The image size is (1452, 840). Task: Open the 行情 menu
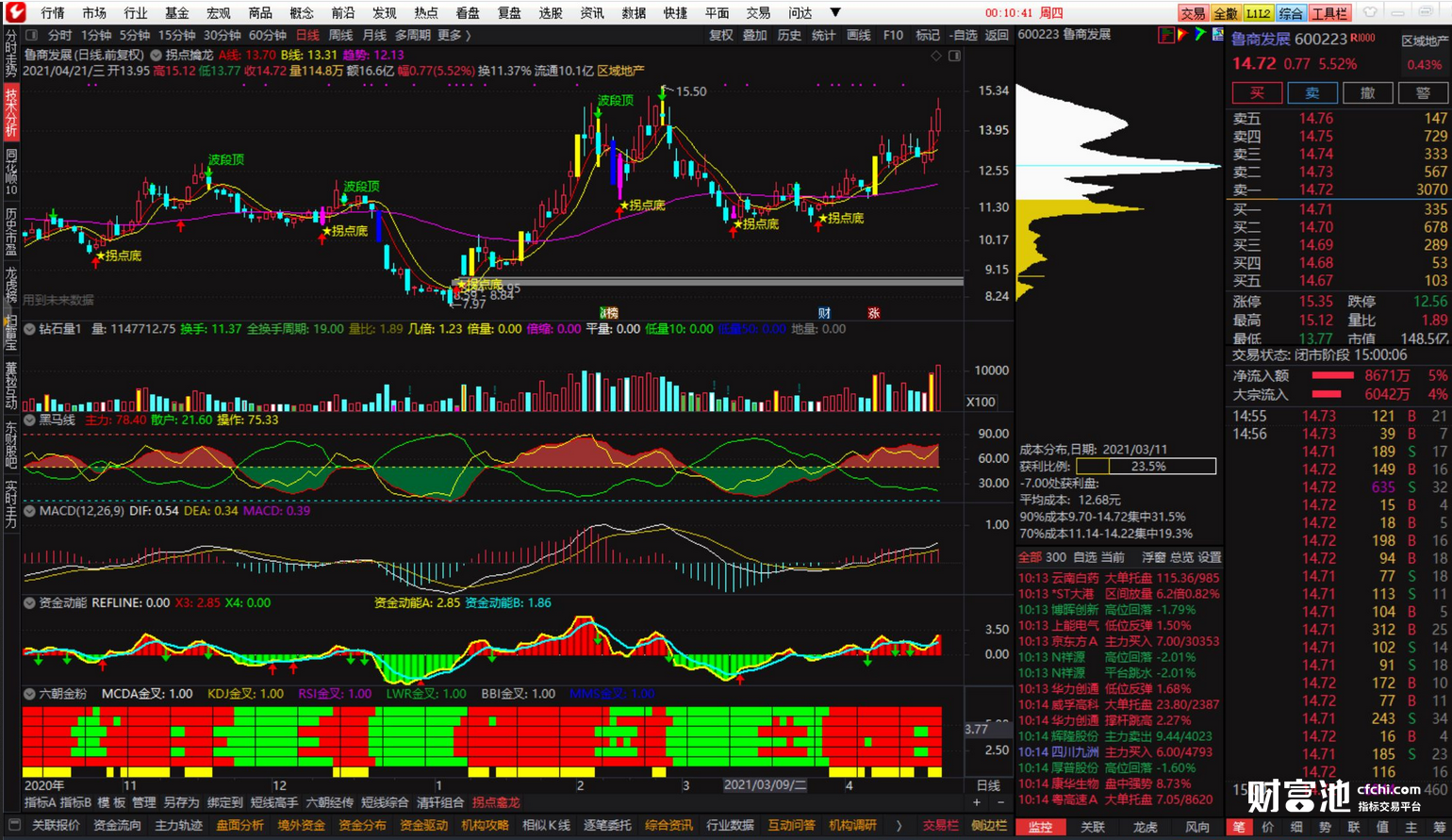[x=53, y=12]
